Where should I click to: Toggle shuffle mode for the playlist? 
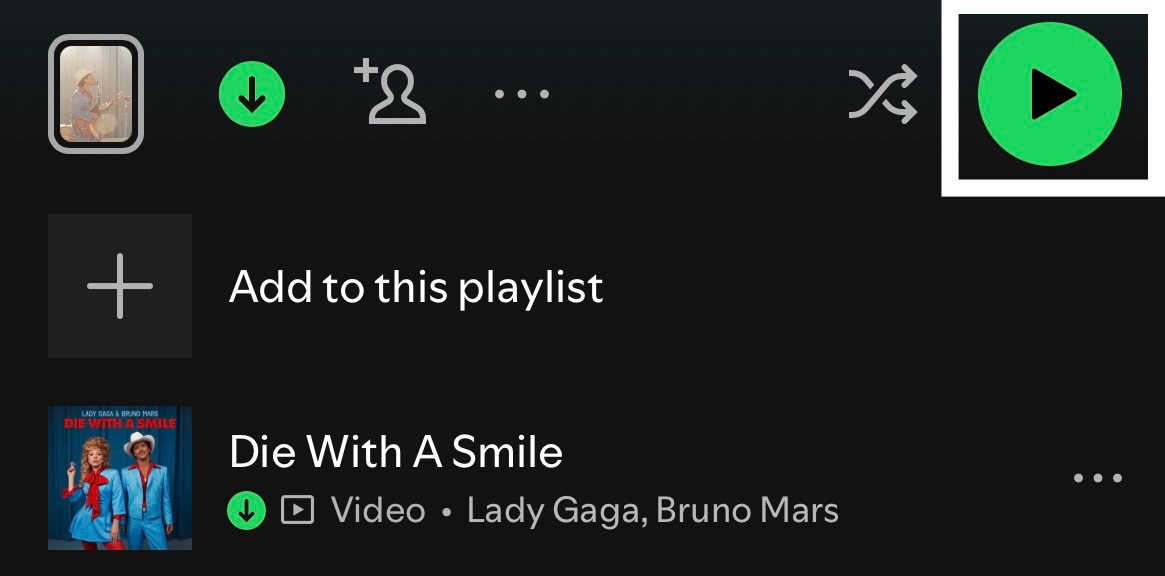click(883, 94)
